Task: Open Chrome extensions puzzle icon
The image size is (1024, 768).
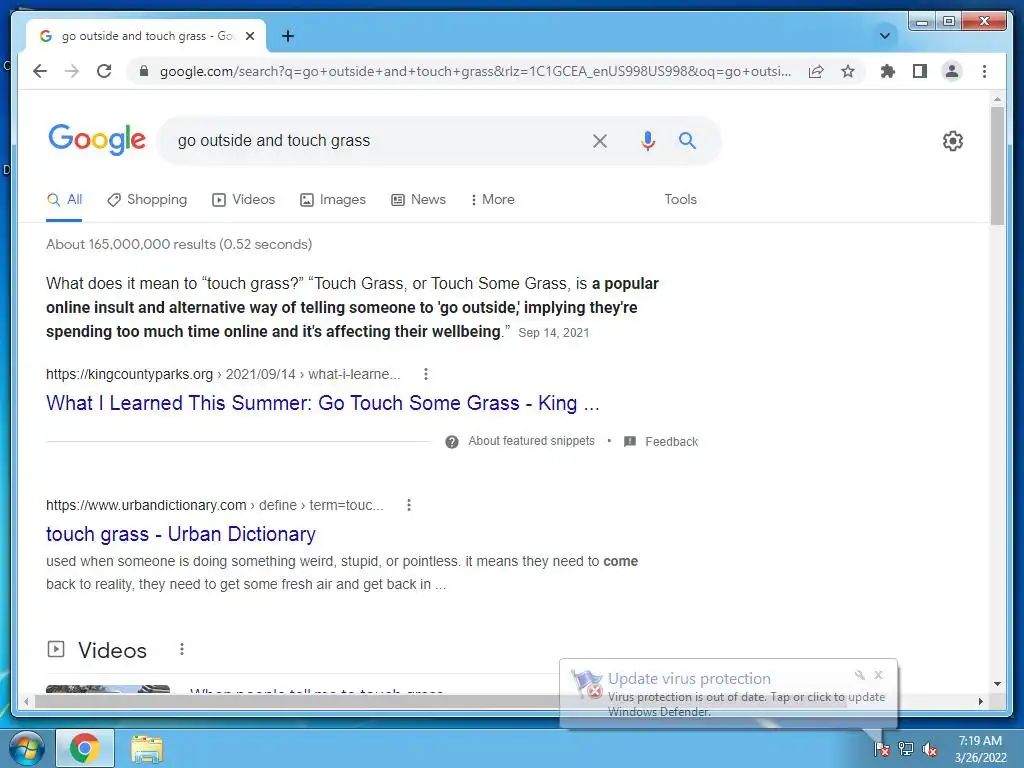Action: pos(888,71)
